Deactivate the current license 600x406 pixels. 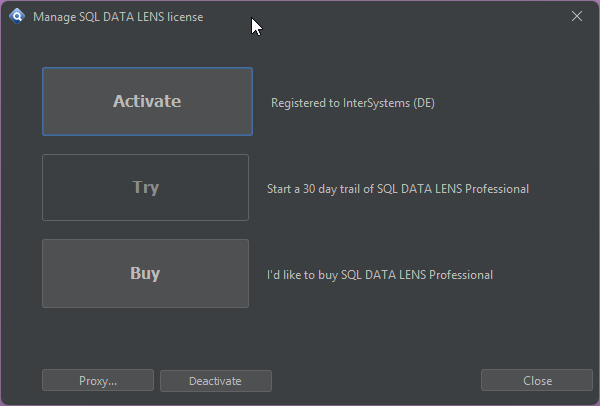coord(216,381)
